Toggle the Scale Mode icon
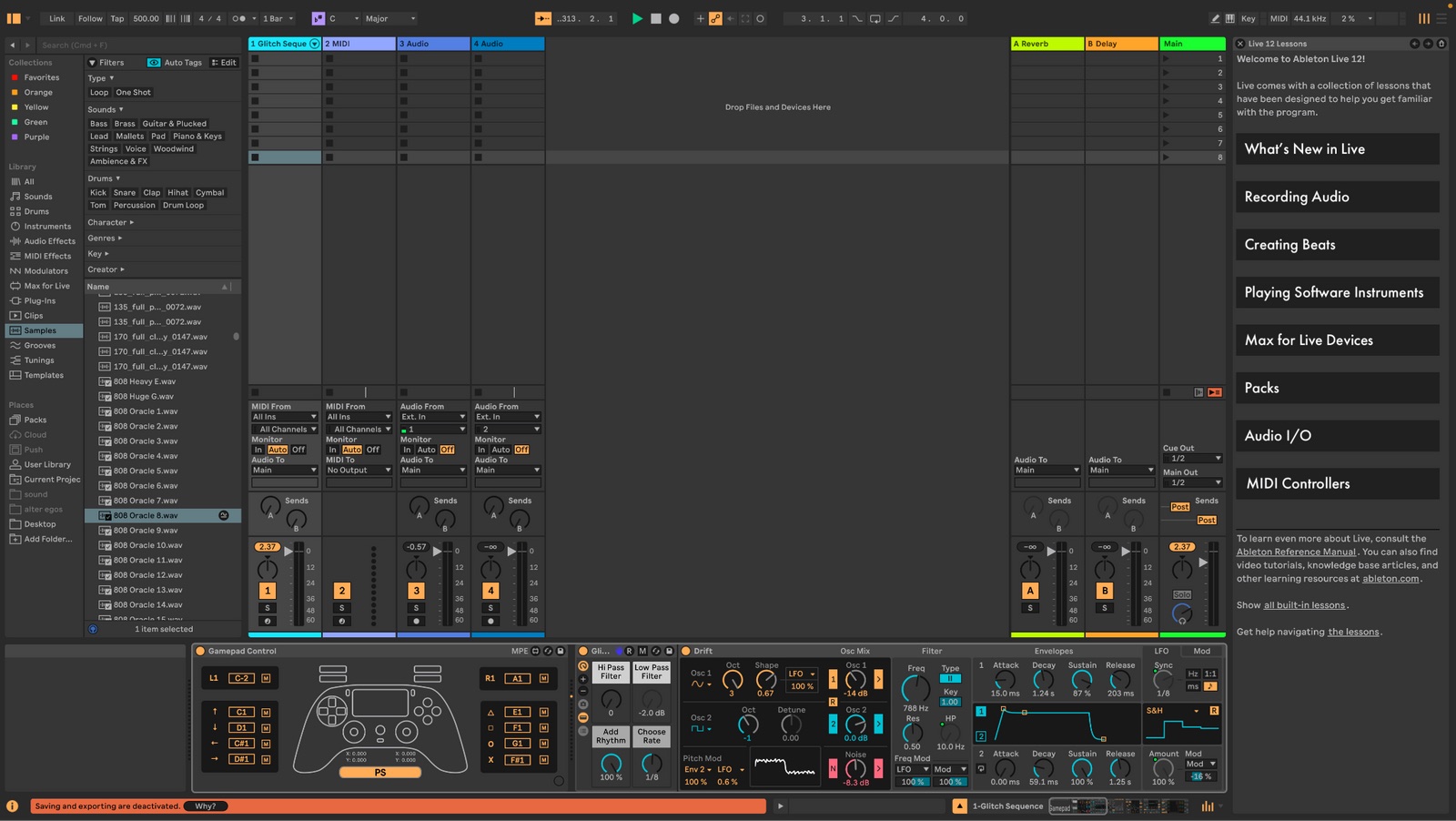This screenshot has height=821, width=1456. (x=318, y=18)
